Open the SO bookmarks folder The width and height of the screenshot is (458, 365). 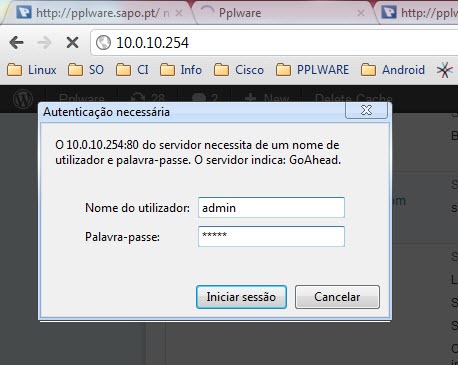tap(86, 70)
